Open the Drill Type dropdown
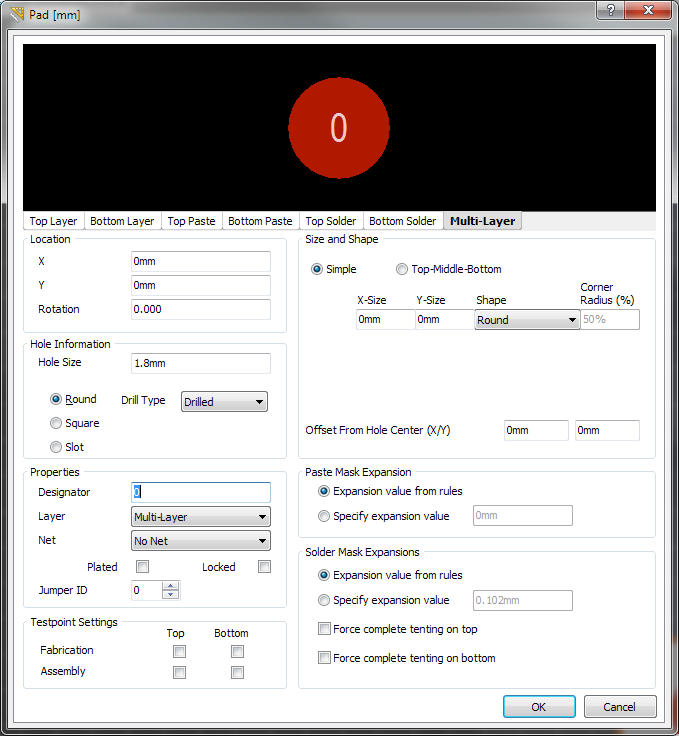679x736 pixels. click(x=224, y=402)
